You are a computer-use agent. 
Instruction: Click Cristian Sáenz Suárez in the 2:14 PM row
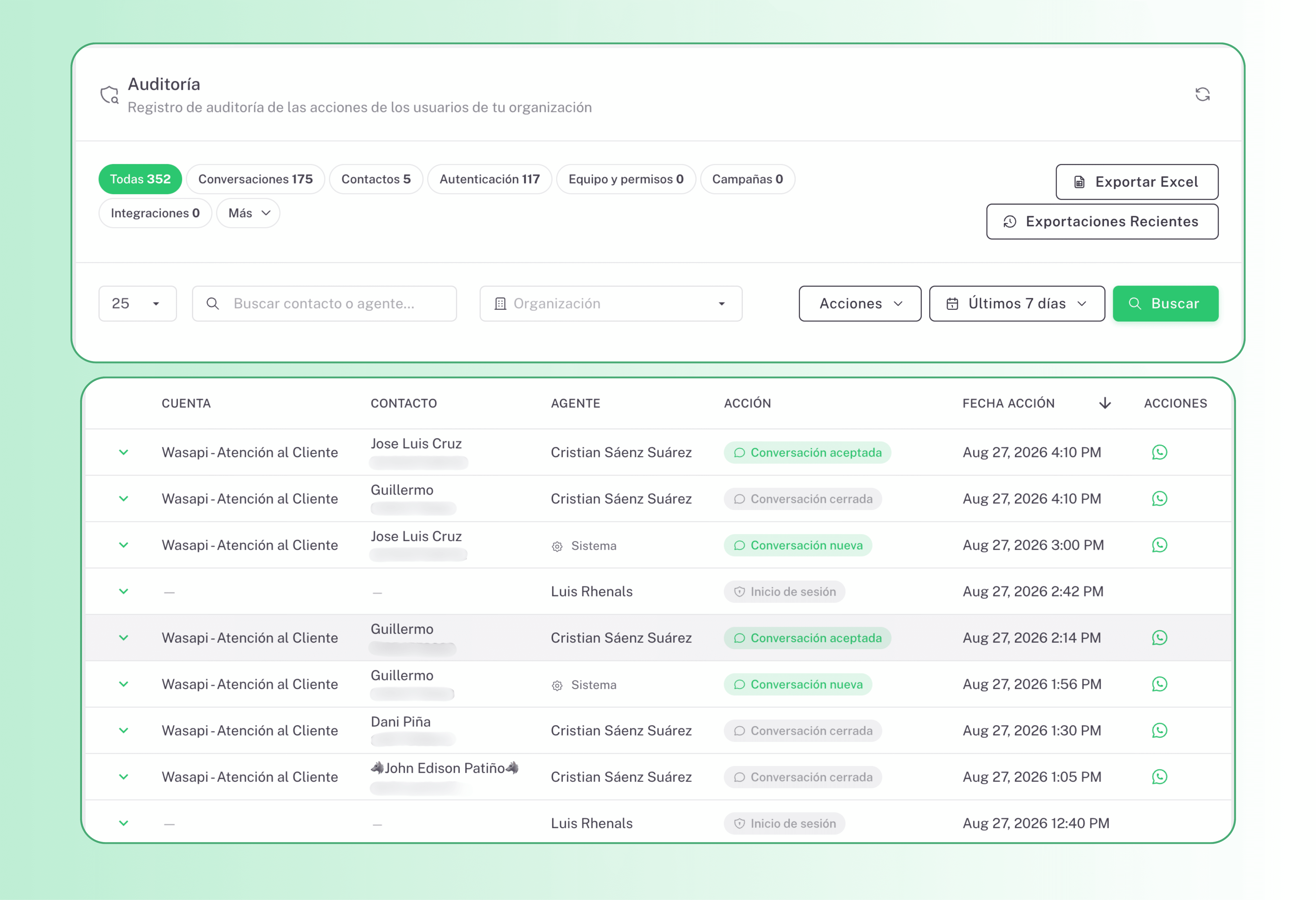tap(621, 638)
